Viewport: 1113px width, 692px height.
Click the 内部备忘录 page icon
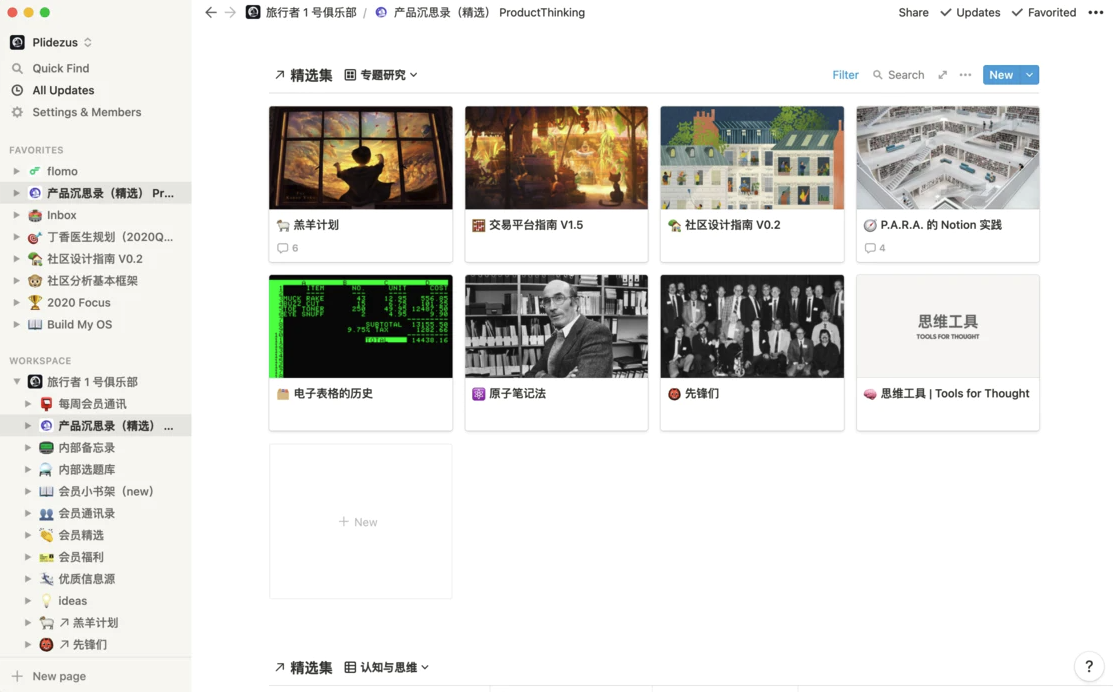(46, 448)
